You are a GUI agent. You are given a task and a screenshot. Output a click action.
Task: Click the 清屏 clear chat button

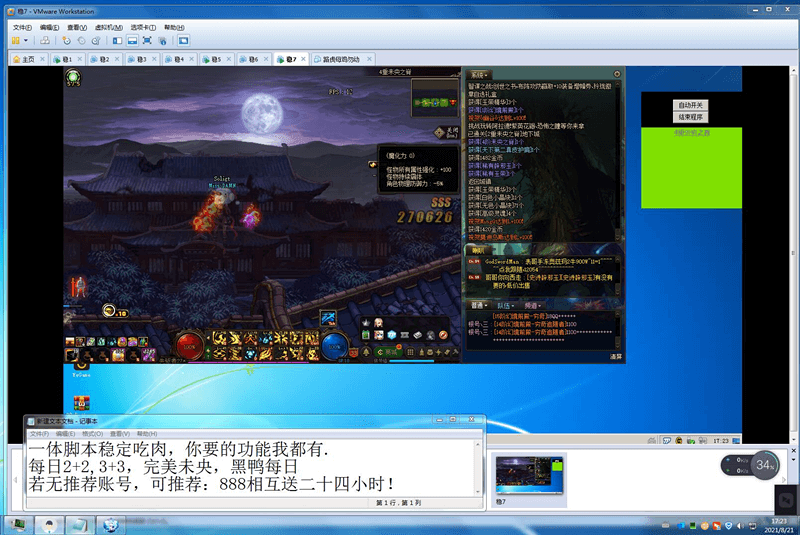(x=616, y=356)
